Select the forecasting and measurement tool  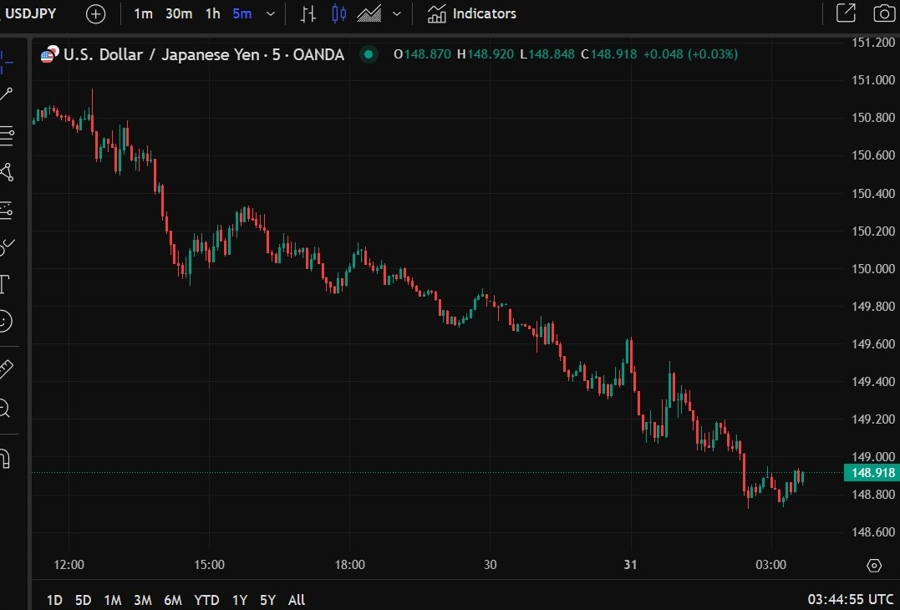[x=6, y=210]
